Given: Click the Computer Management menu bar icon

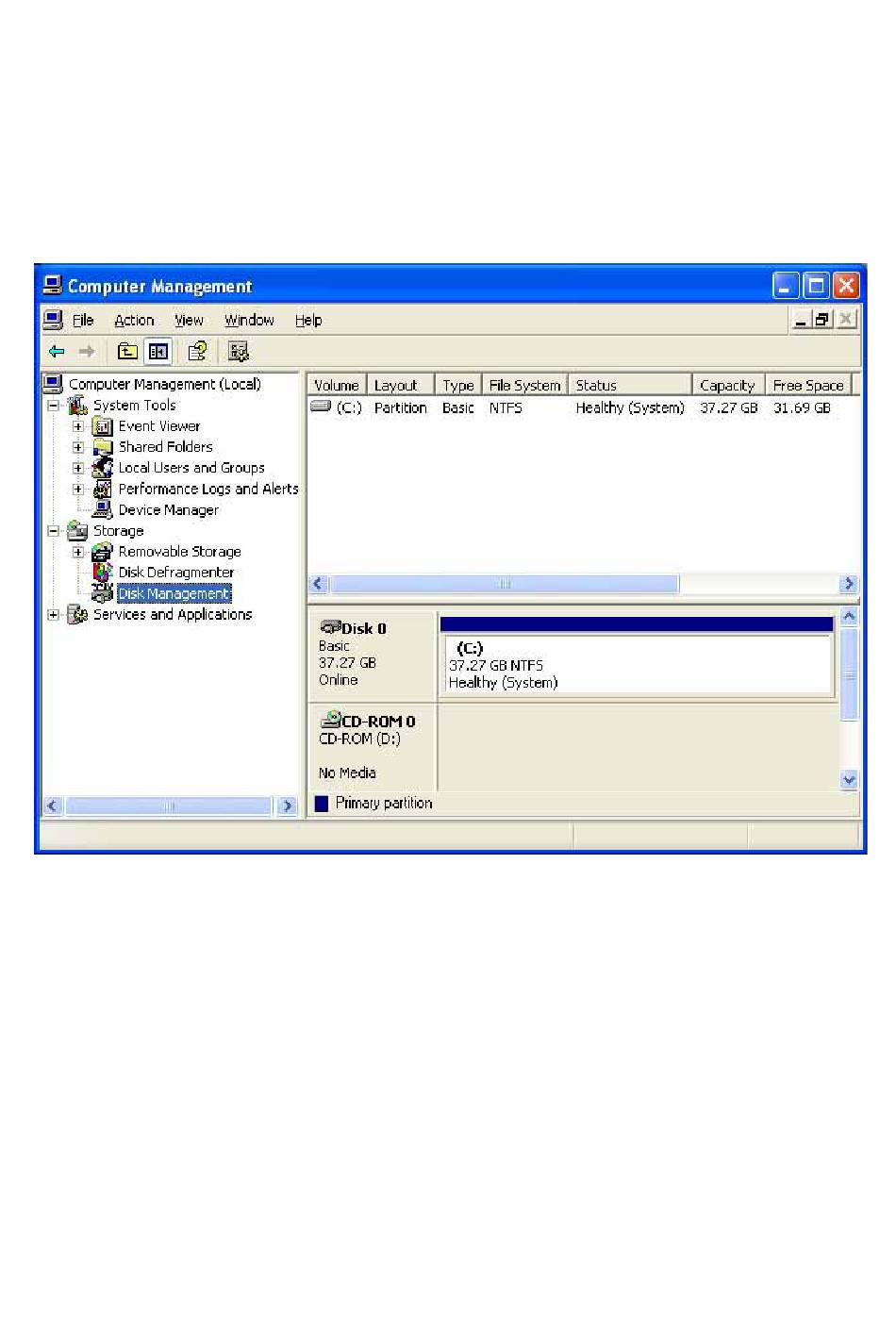Looking at the screenshot, I should click(54, 320).
